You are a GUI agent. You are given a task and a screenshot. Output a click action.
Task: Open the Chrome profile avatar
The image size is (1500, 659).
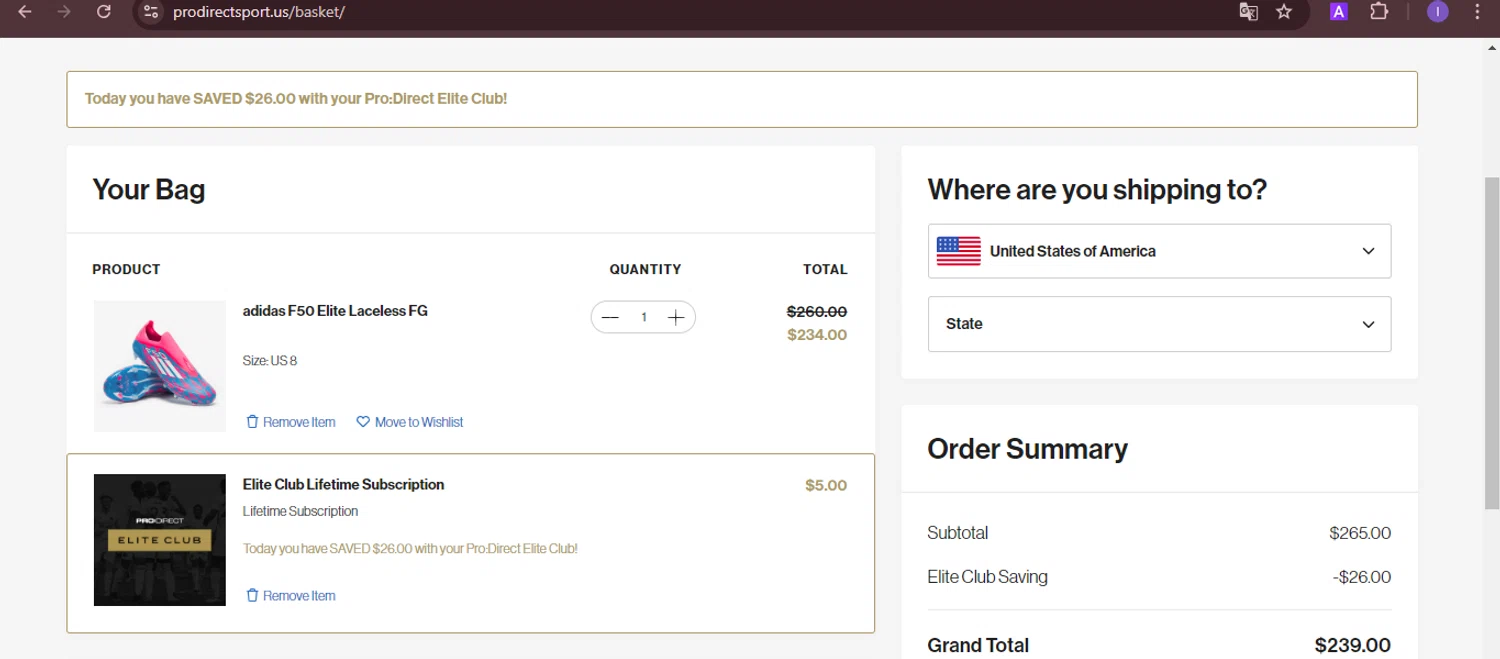point(1438,12)
